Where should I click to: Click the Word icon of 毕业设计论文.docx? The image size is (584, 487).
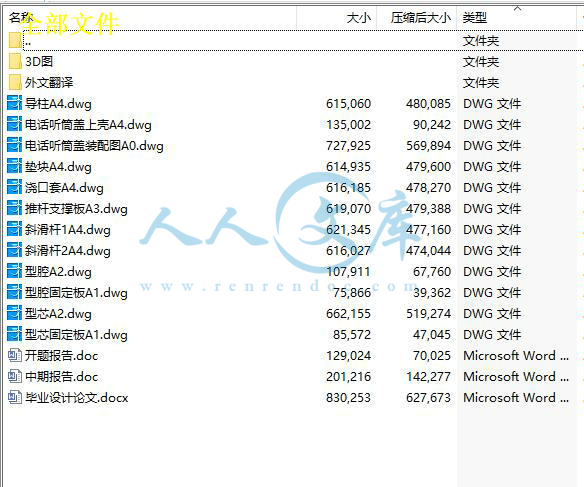15,397
